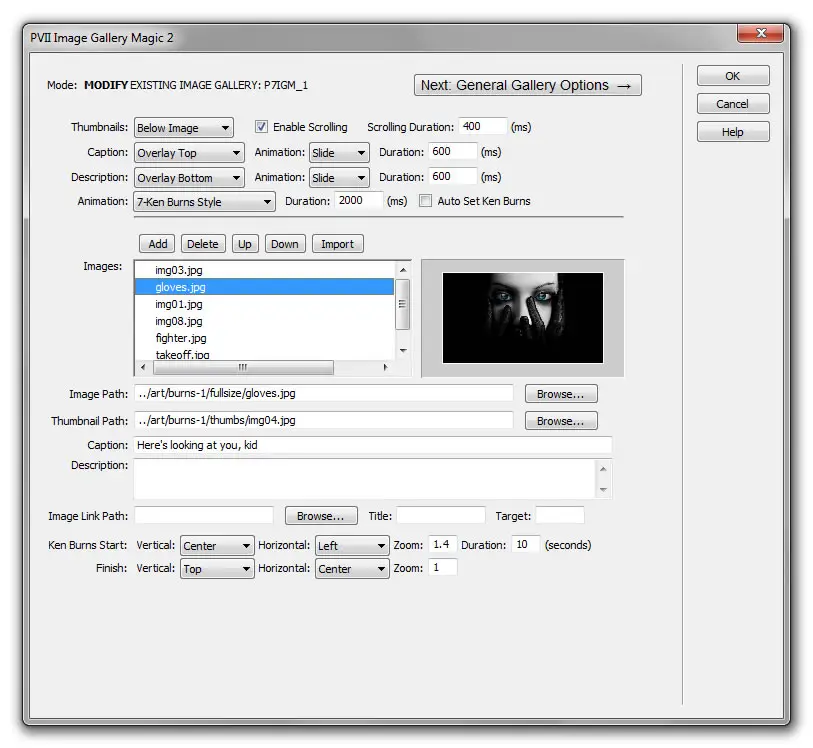Open the Description Overlay Bottom dropdown
Image resolution: width=813 pixels, height=748 pixels.
[189, 178]
